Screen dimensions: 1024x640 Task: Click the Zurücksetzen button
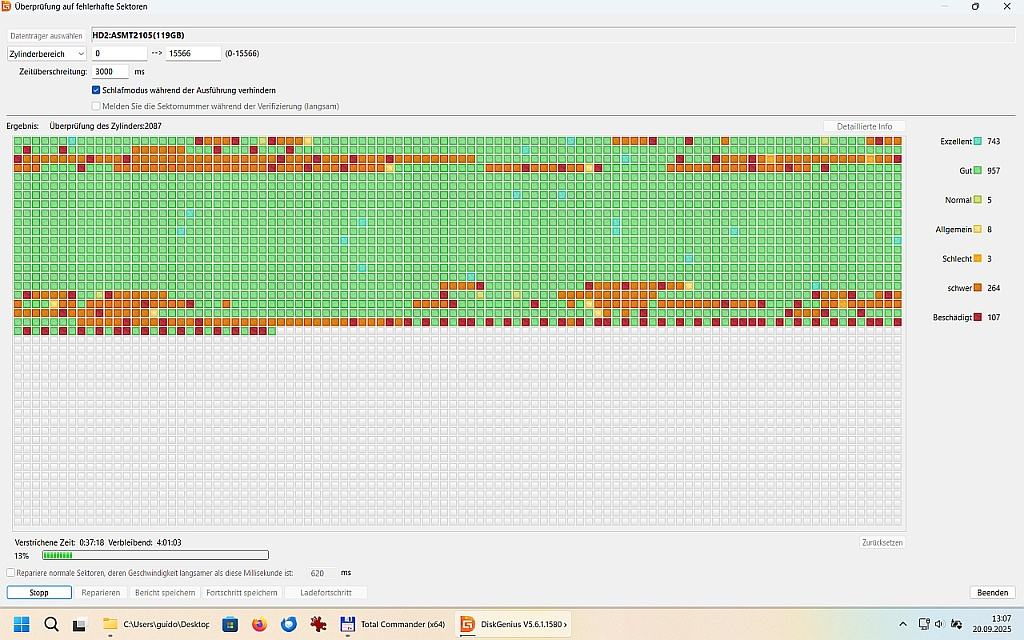coord(882,543)
